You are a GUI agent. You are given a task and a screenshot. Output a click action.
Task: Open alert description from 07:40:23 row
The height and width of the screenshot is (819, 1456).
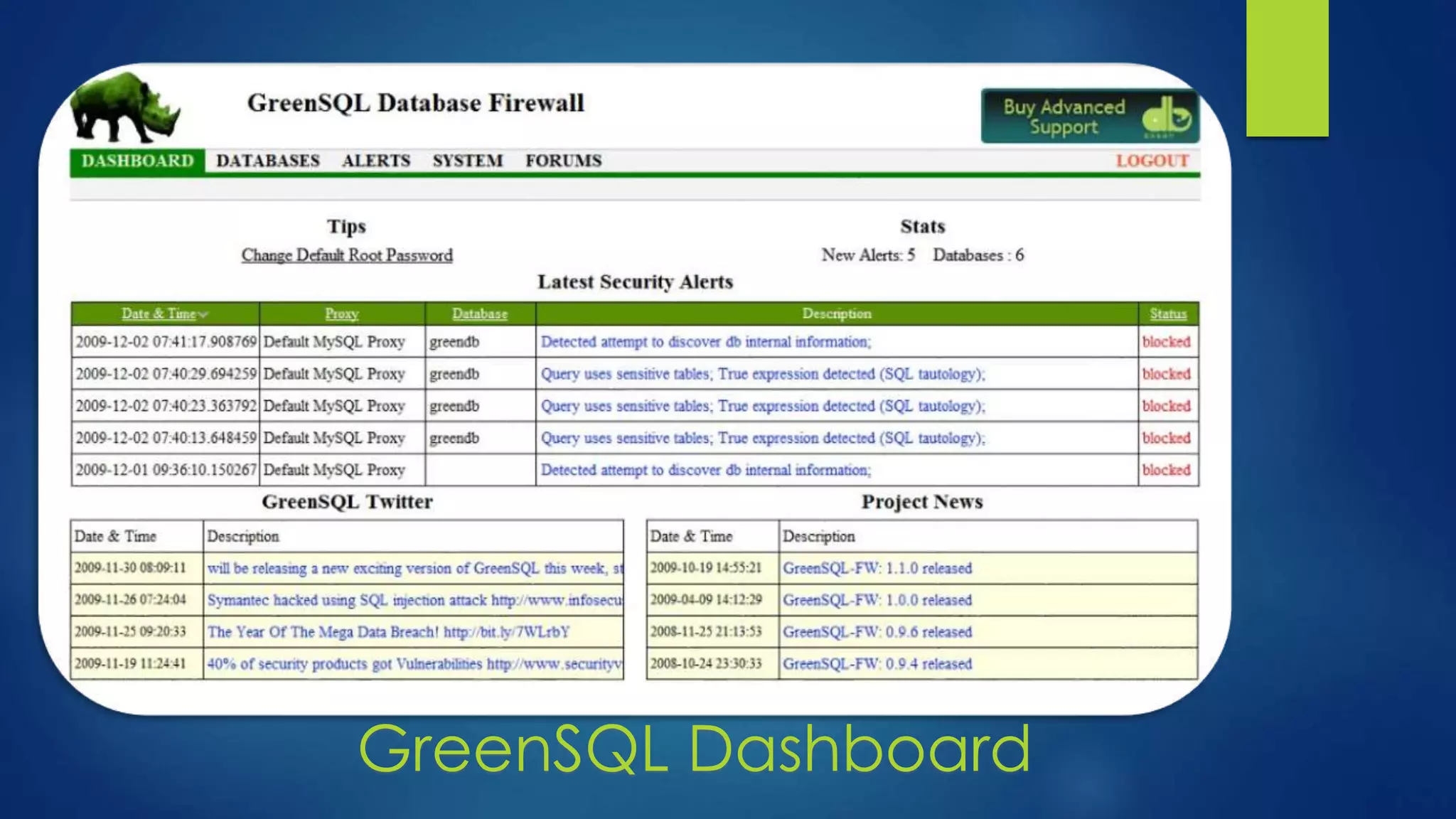click(x=763, y=406)
